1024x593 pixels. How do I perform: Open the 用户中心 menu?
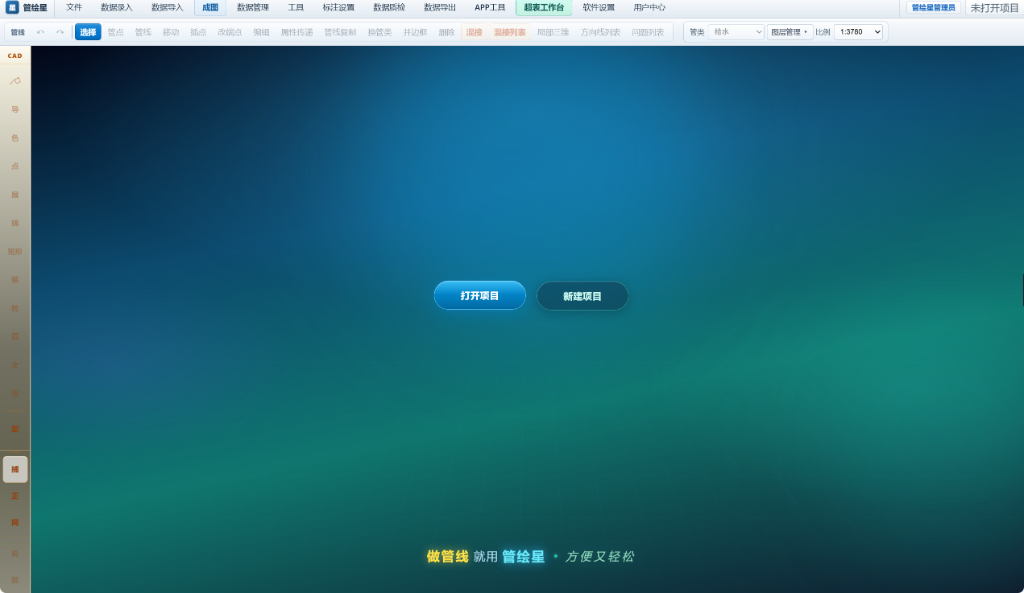pyautogui.click(x=649, y=8)
